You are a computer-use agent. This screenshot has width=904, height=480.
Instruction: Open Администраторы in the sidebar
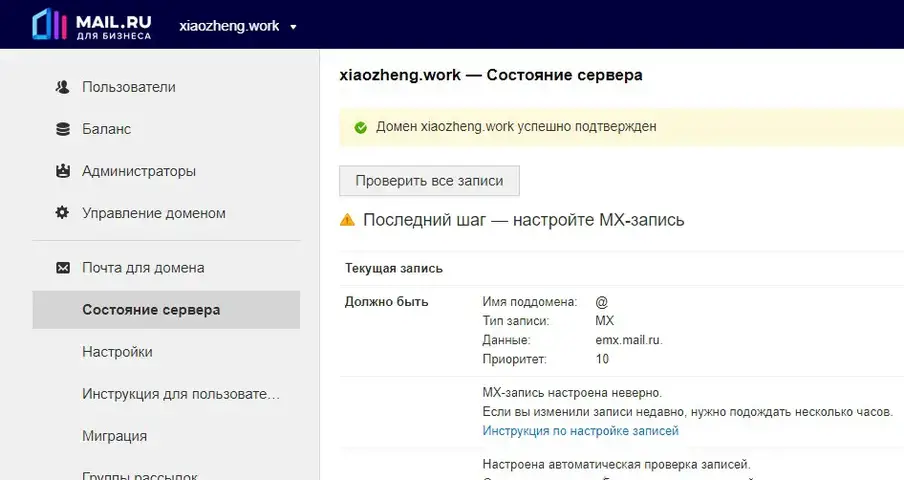(139, 171)
